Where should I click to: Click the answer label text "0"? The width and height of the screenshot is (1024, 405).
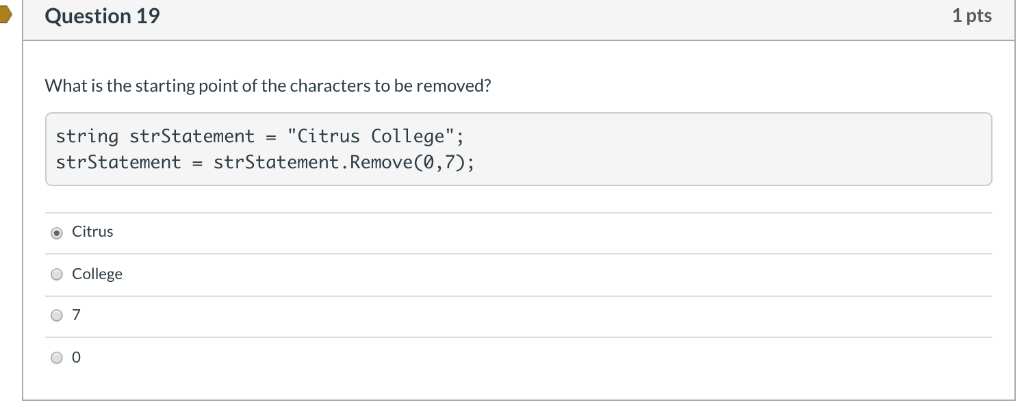click(x=76, y=357)
